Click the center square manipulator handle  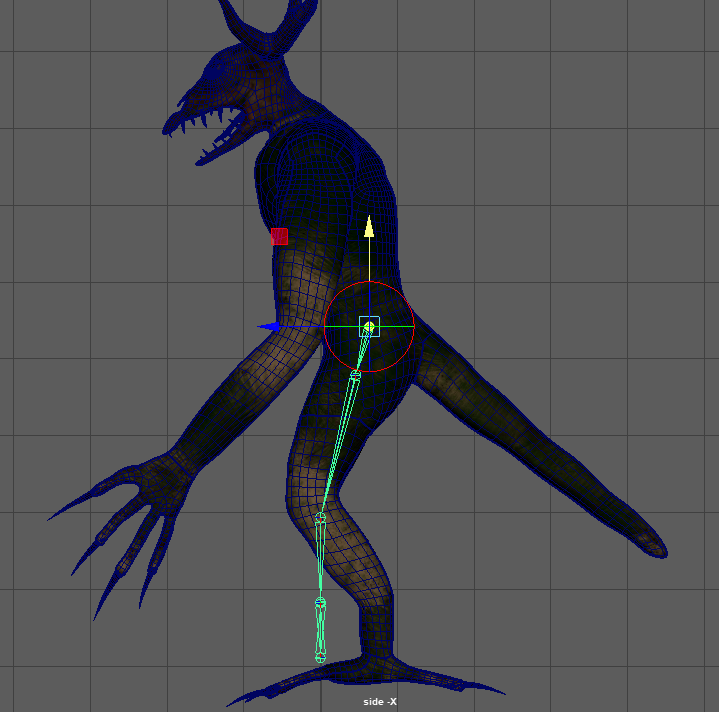click(x=369, y=326)
